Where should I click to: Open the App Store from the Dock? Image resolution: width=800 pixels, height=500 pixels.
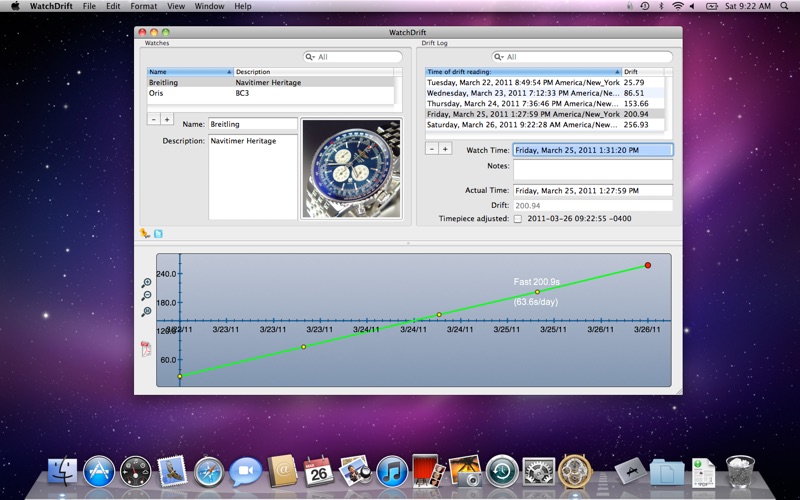tap(99, 471)
